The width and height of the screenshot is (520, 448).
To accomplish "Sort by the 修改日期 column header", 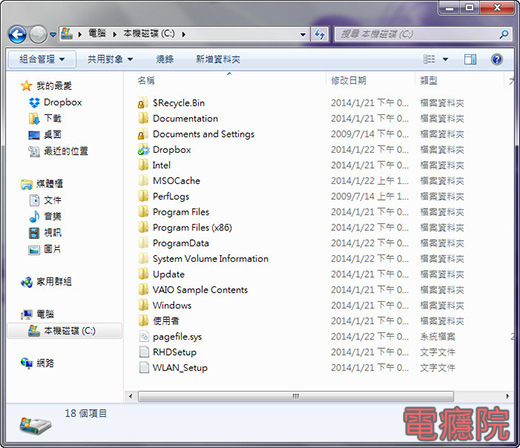I will point(349,80).
